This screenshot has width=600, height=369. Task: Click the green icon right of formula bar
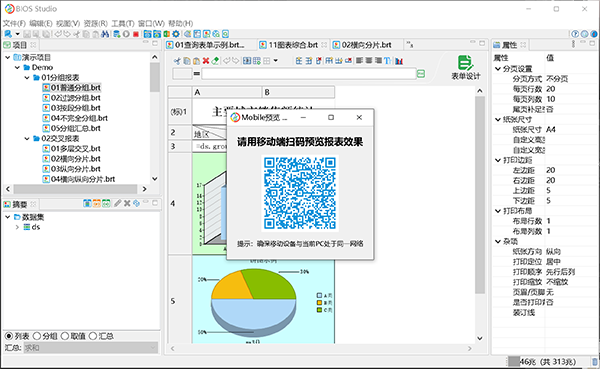(x=421, y=73)
